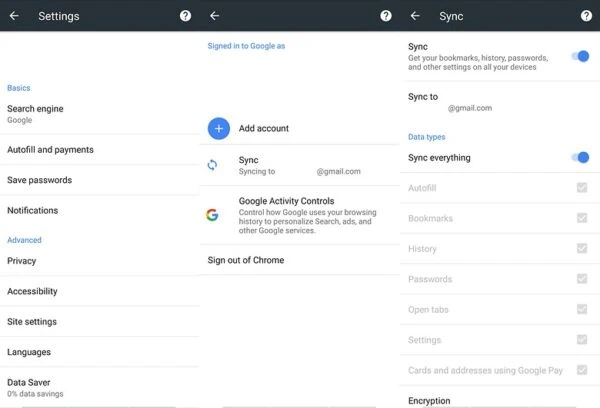Open Data Saver setting
The height and width of the screenshot is (408, 600).
coord(100,387)
